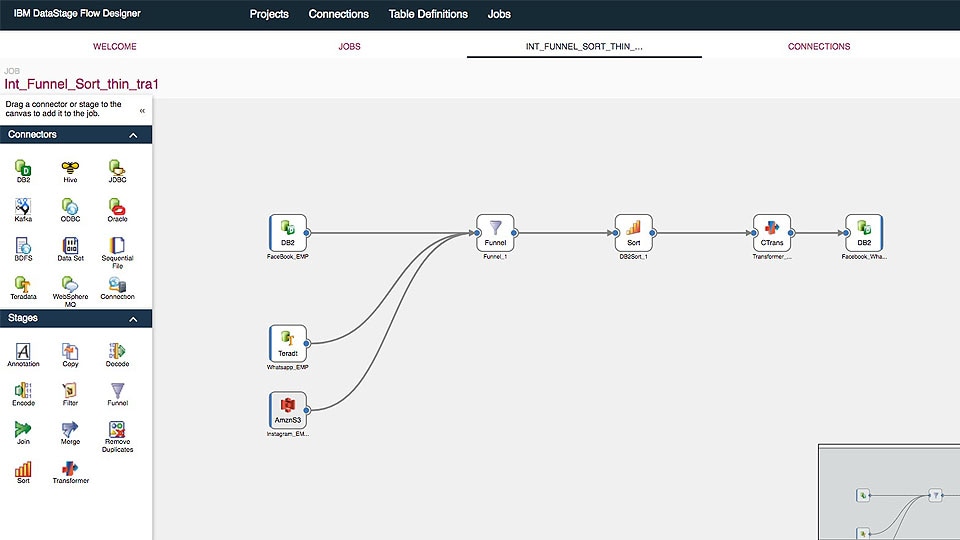This screenshot has width=960, height=540.
Task: Open the Table Definitions menu
Action: point(428,14)
